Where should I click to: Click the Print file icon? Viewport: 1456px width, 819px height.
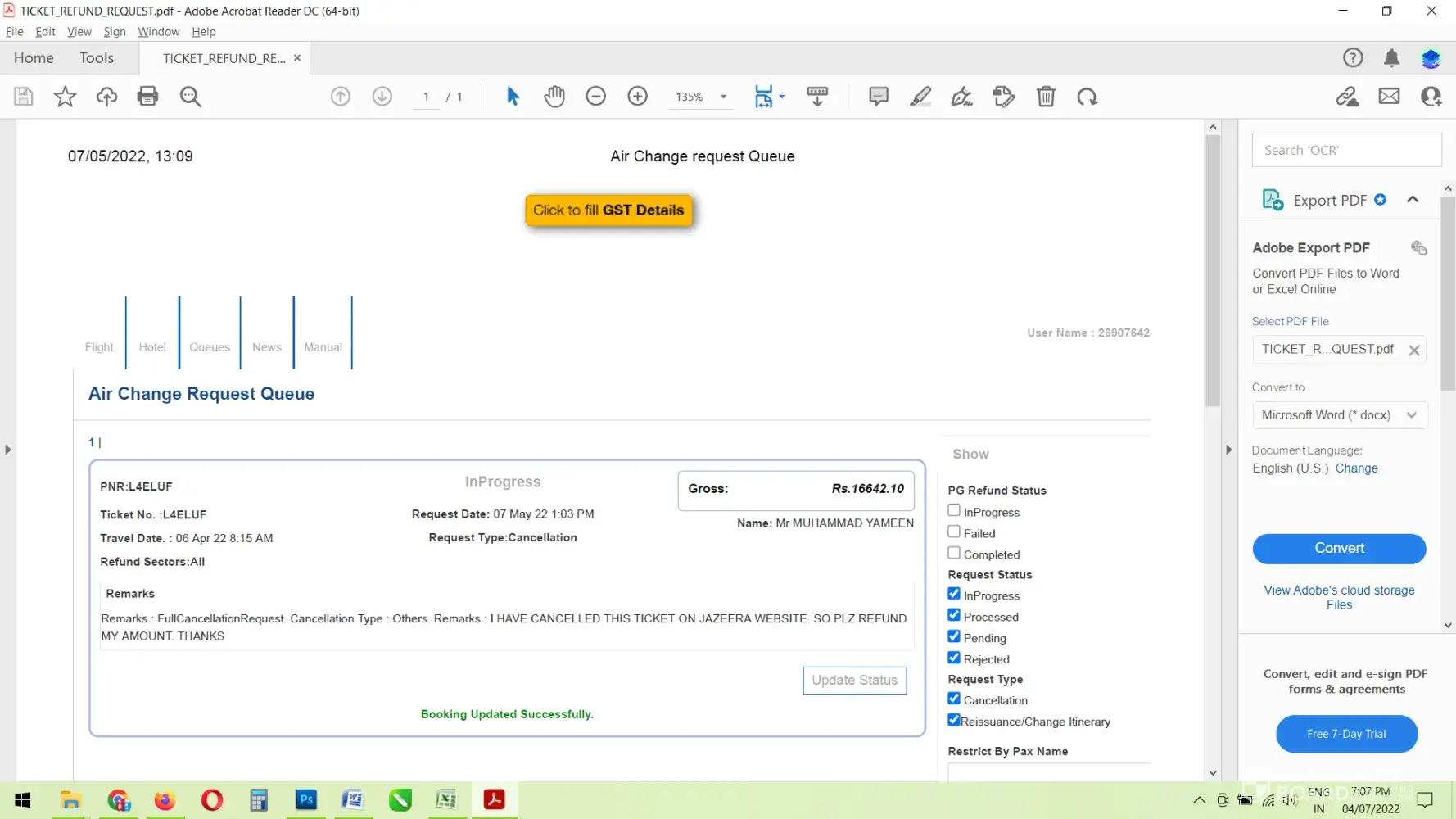(147, 97)
